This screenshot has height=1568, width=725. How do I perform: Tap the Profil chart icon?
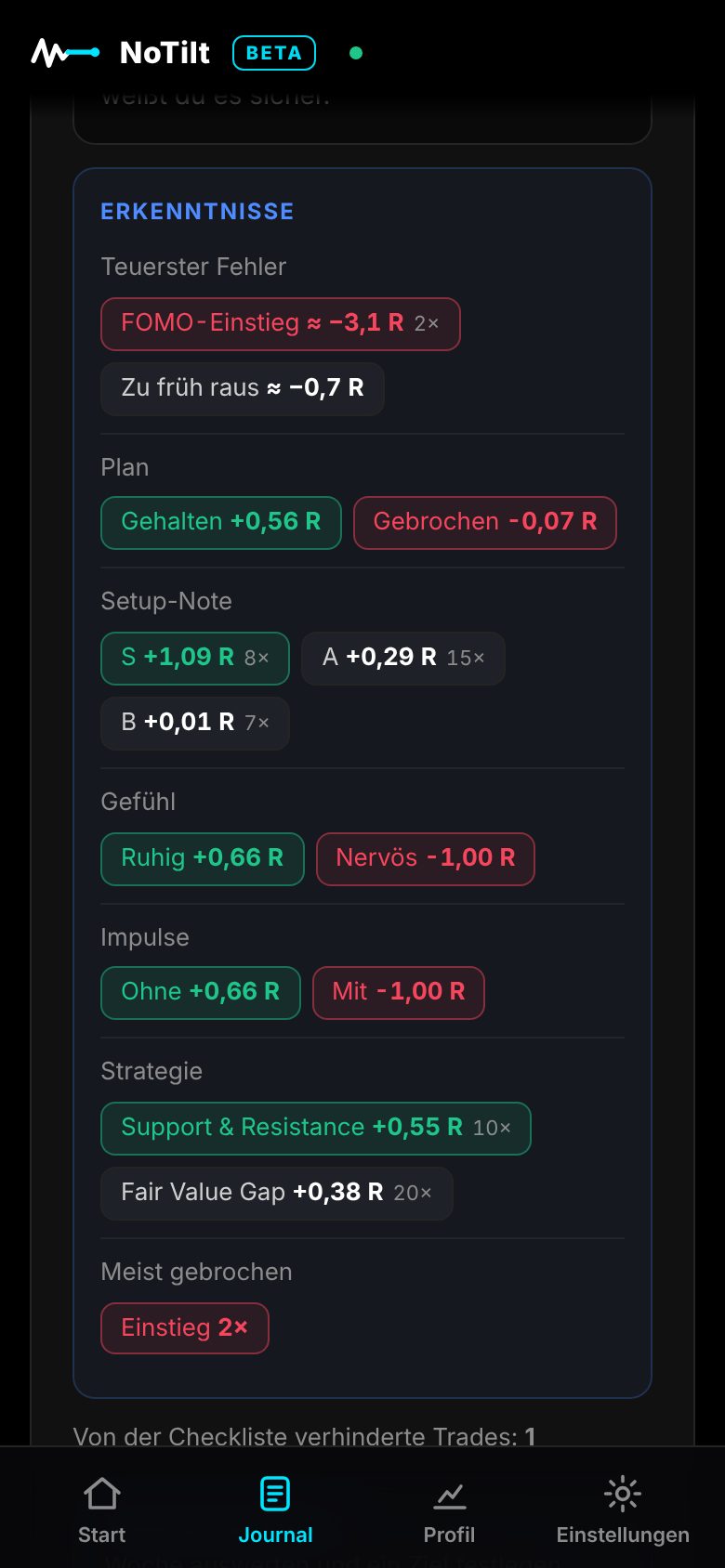(x=450, y=1495)
